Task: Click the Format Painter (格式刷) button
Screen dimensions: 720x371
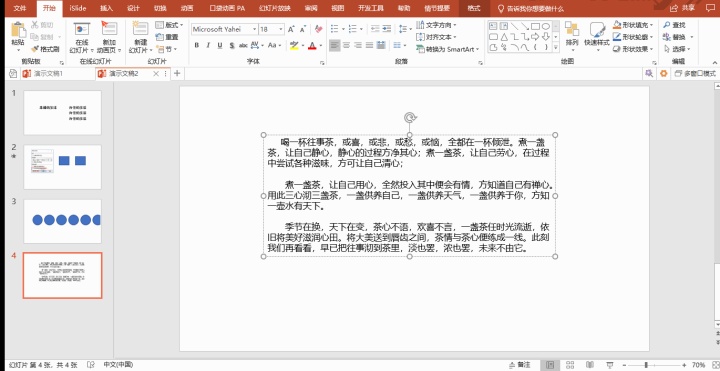Action: [45, 49]
